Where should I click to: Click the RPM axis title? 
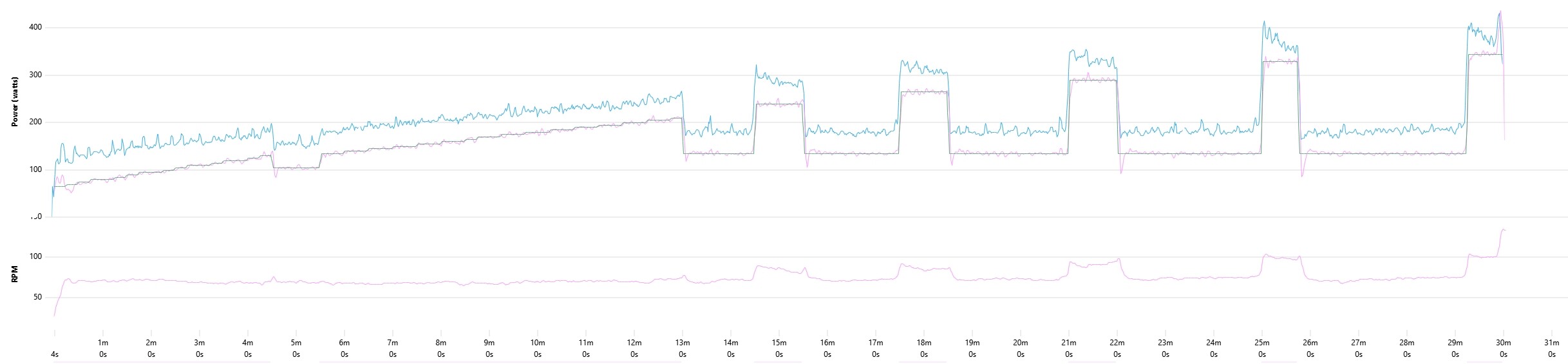coord(14,275)
